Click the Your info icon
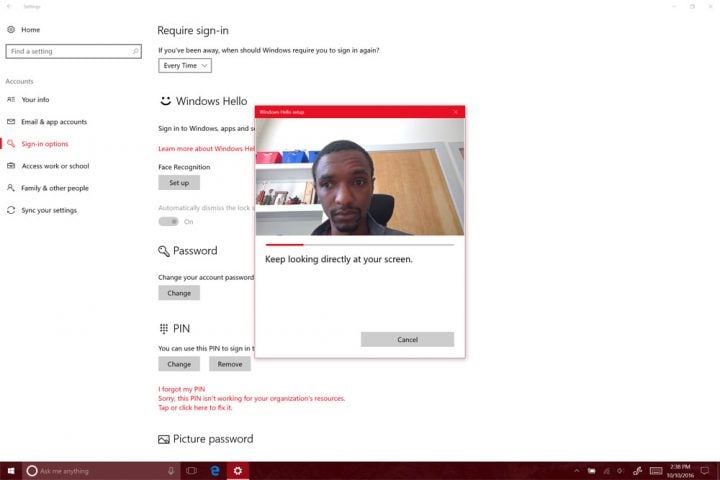The height and width of the screenshot is (480, 720). coord(11,99)
